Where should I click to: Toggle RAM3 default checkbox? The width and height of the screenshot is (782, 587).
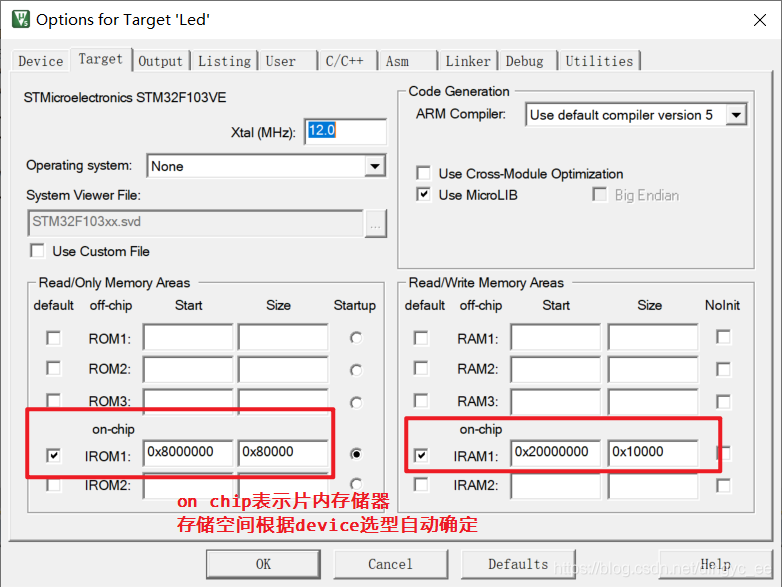pyautogui.click(x=421, y=400)
